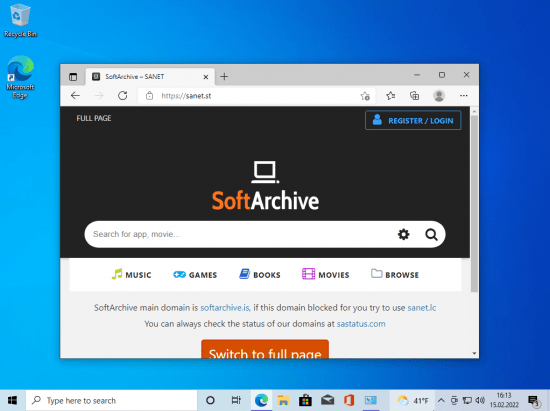Open the notification center icon
Screen dimensions: 550x411
tap(534, 400)
